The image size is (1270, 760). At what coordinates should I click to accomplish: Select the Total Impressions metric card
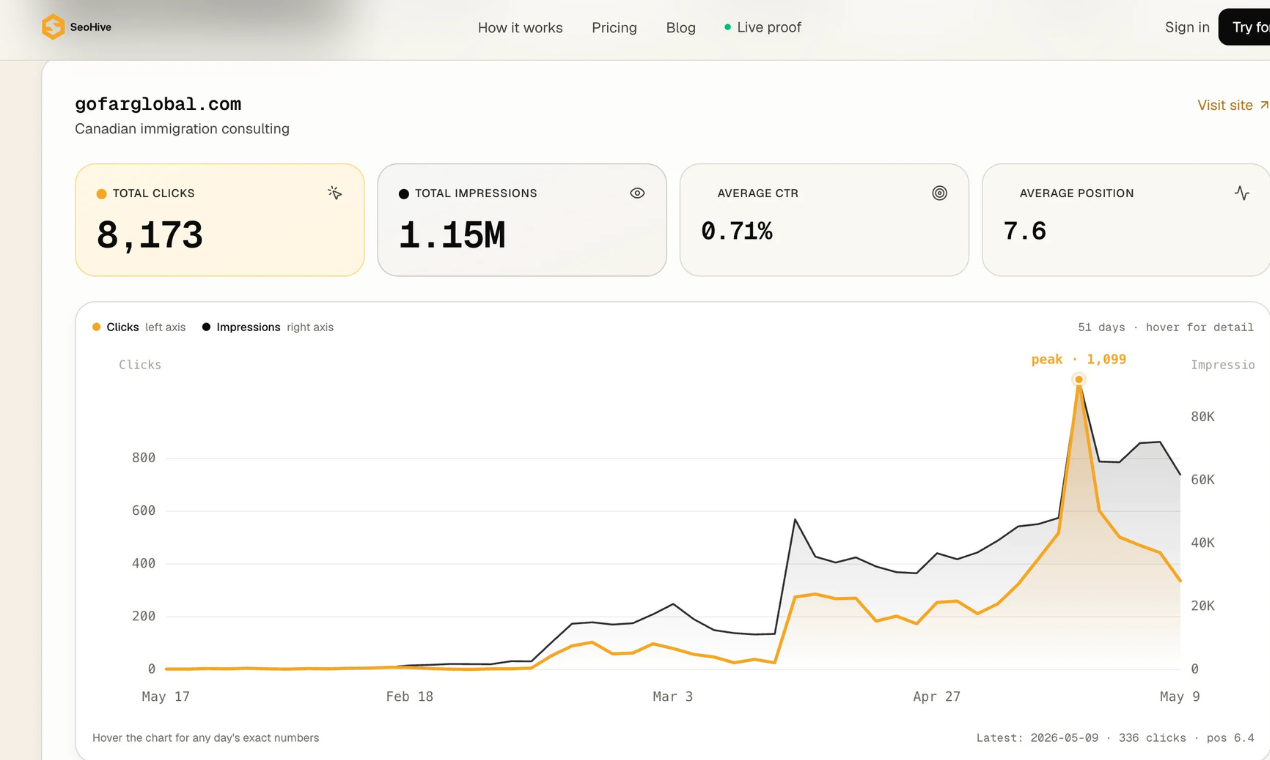(x=522, y=220)
